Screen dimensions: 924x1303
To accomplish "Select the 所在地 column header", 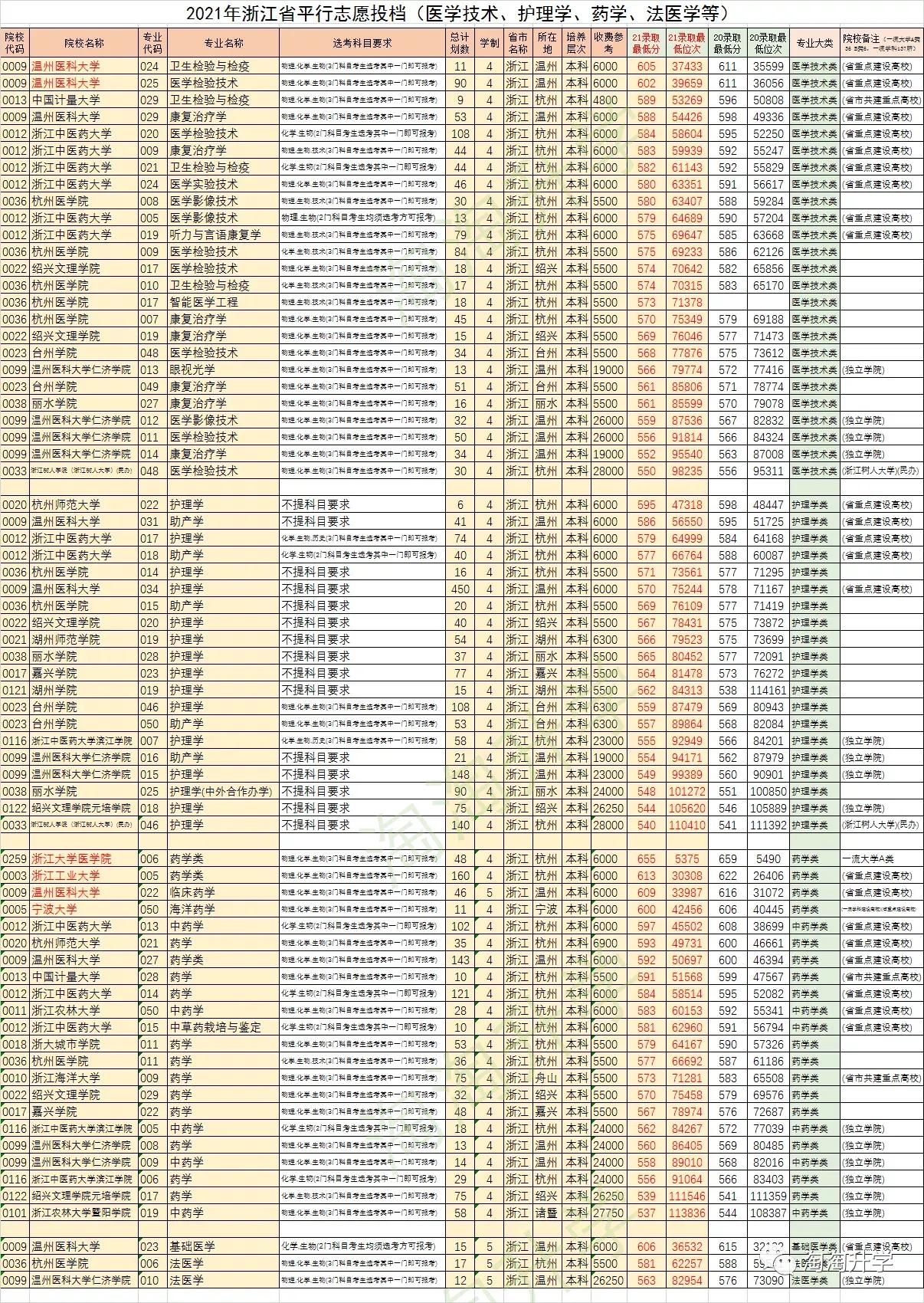I will tap(547, 43).
